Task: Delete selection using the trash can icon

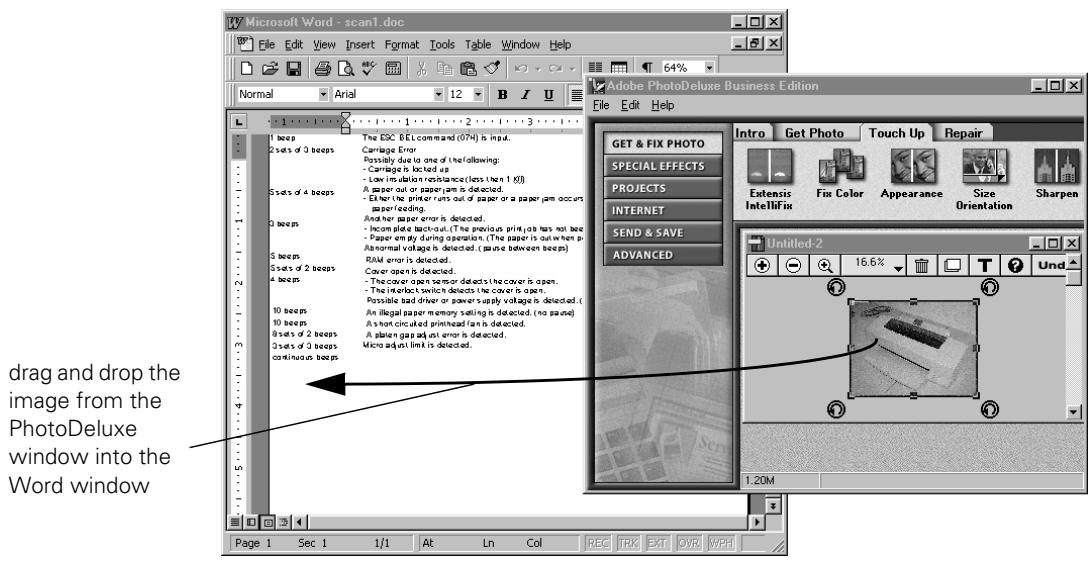Action: click(922, 265)
